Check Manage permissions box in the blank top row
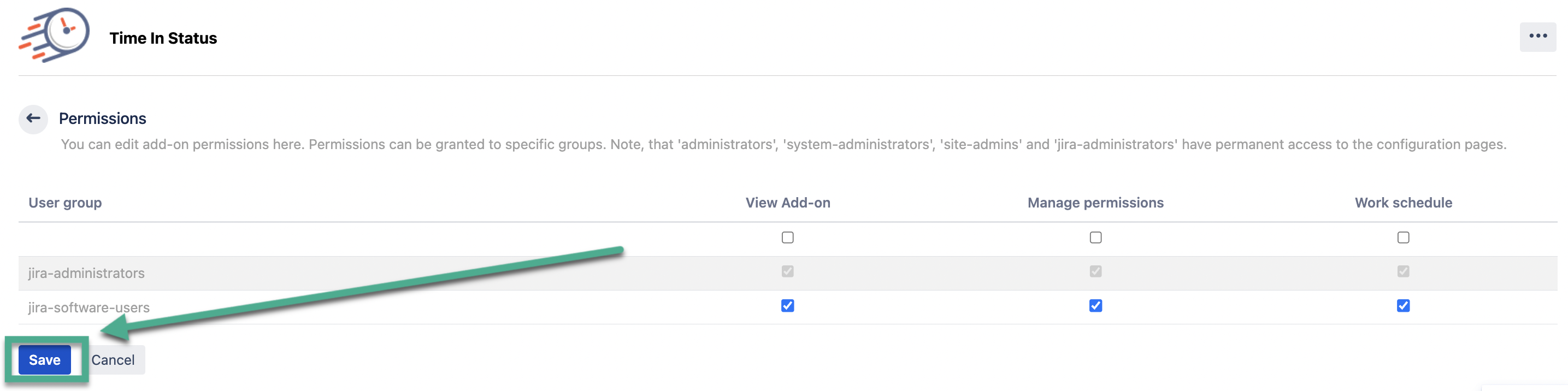1568x391 pixels. click(1095, 237)
